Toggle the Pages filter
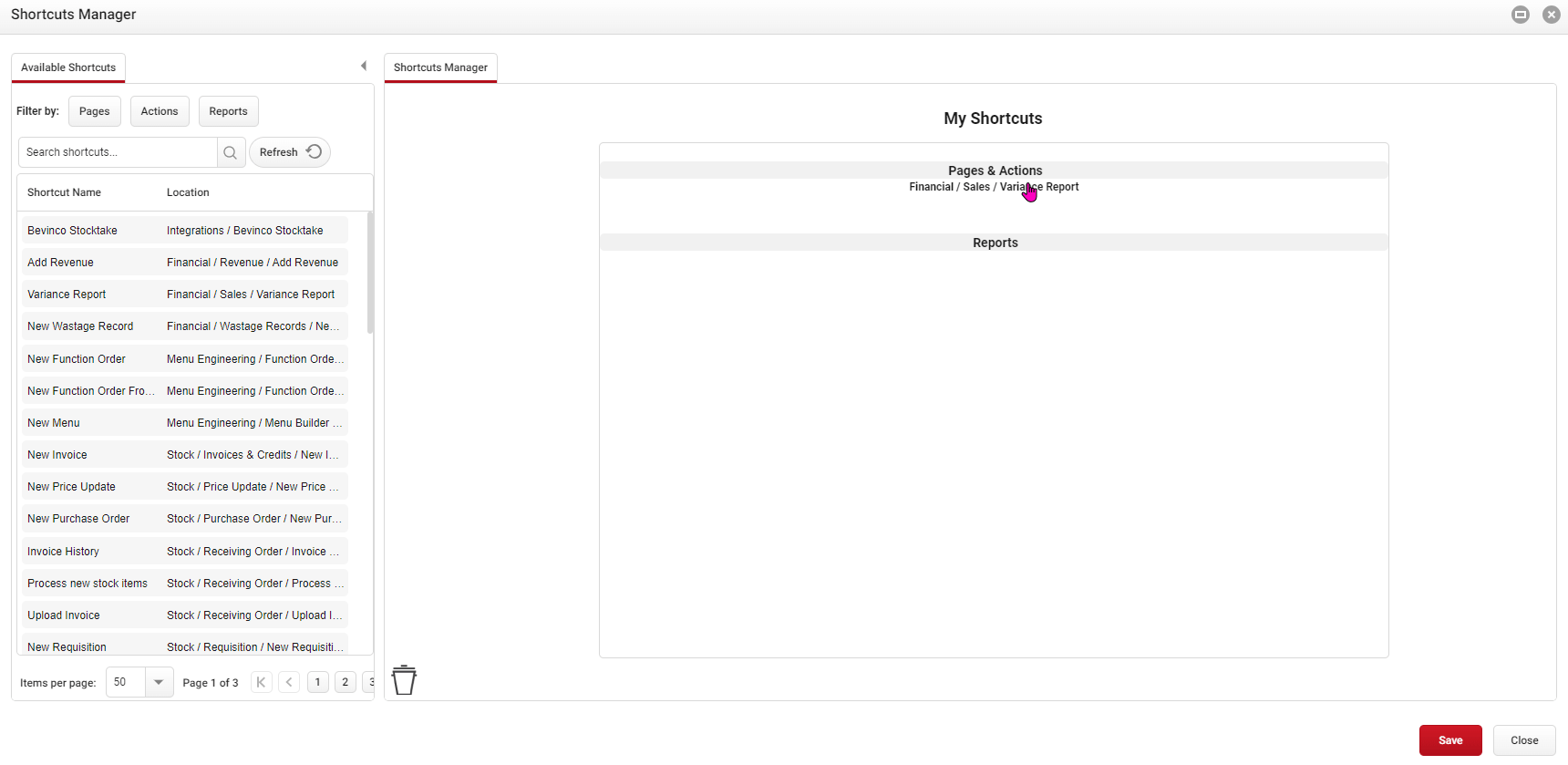This screenshot has height=765, width=1568. coord(94,111)
